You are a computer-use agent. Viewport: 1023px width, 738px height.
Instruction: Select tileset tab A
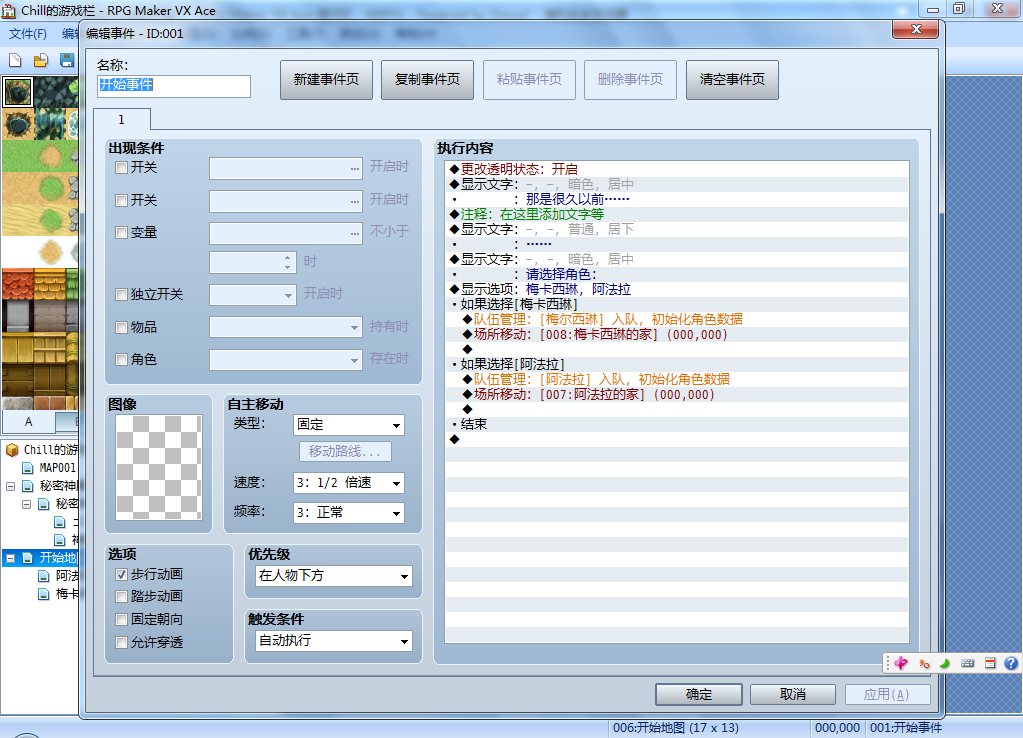click(x=29, y=422)
